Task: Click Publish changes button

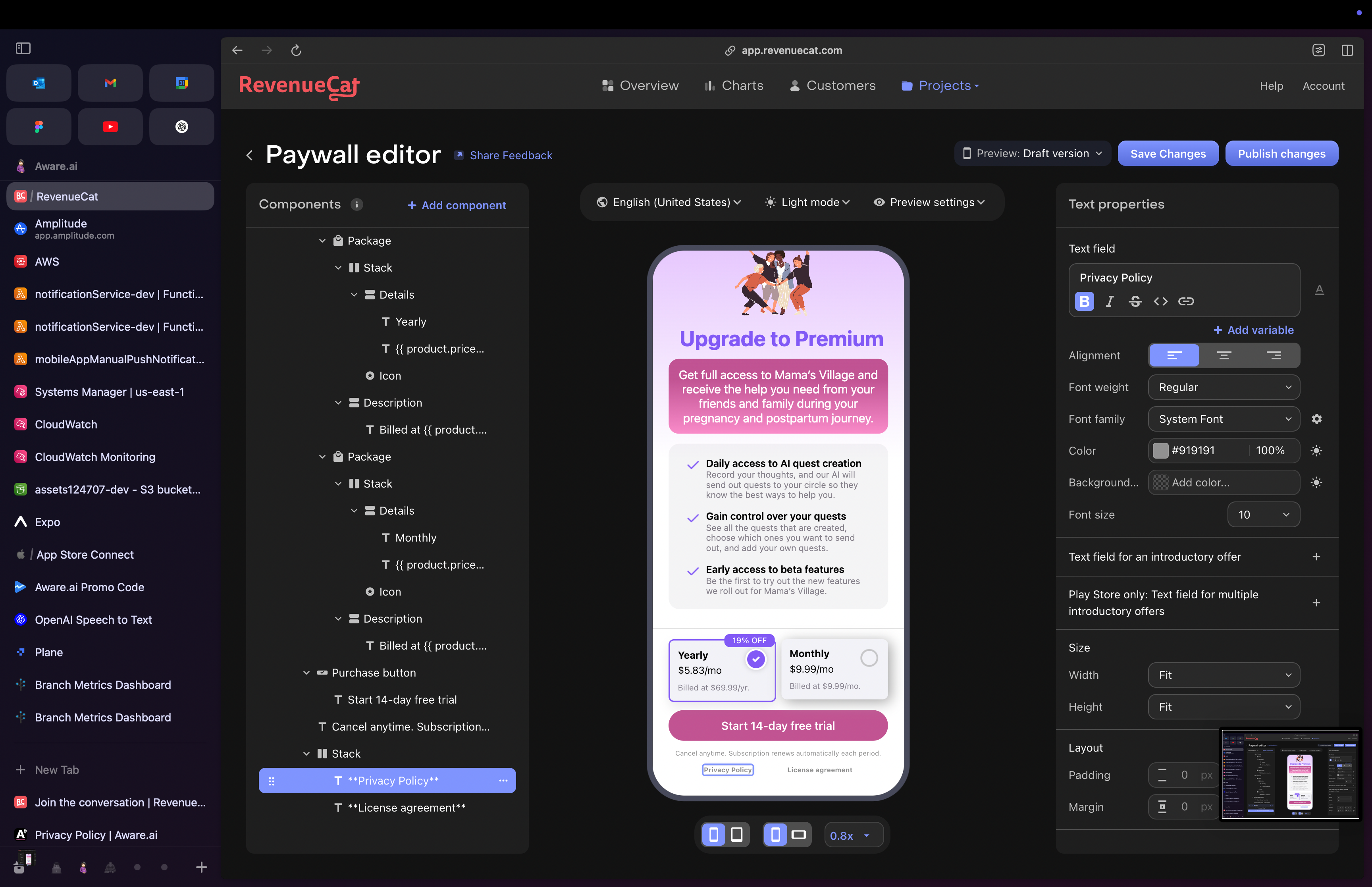Action: 1281,154
